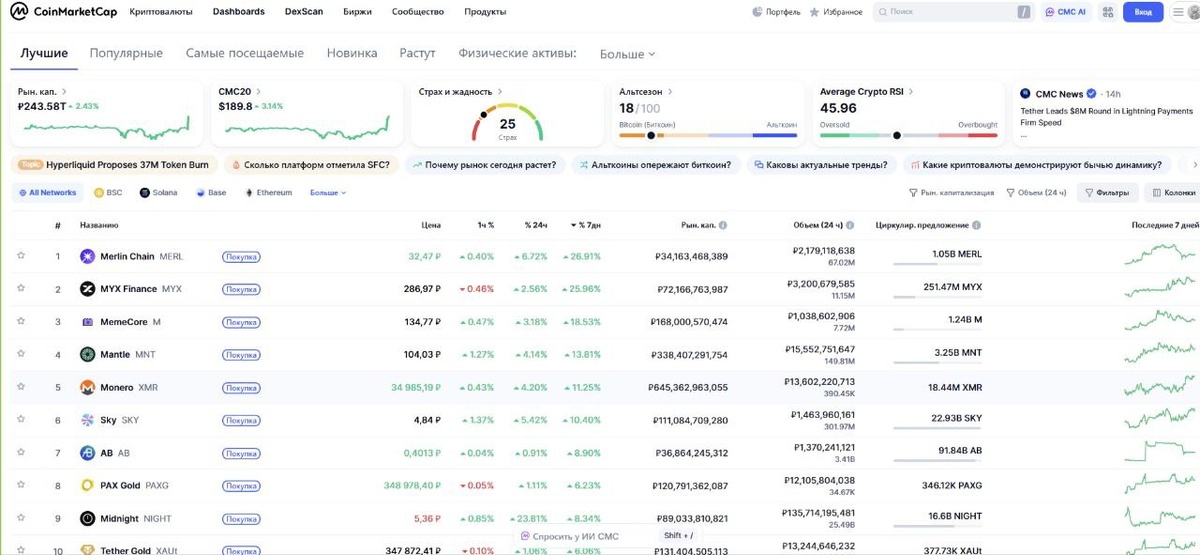The height and width of the screenshot is (555, 1200).
Task: Click MYX Finance coin icon
Action: click(x=87, y=289)
